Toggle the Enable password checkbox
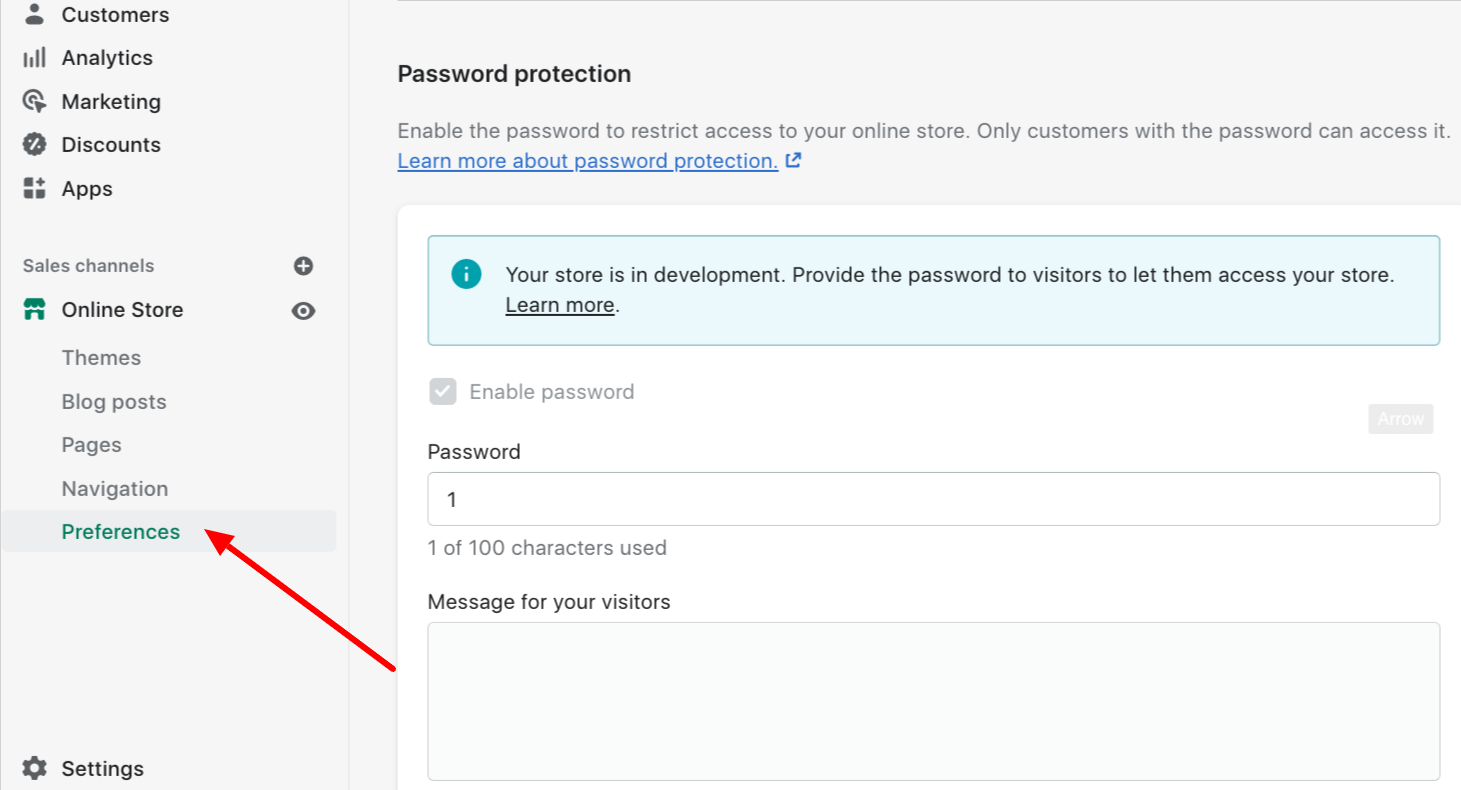 click(x=443, y=391)
